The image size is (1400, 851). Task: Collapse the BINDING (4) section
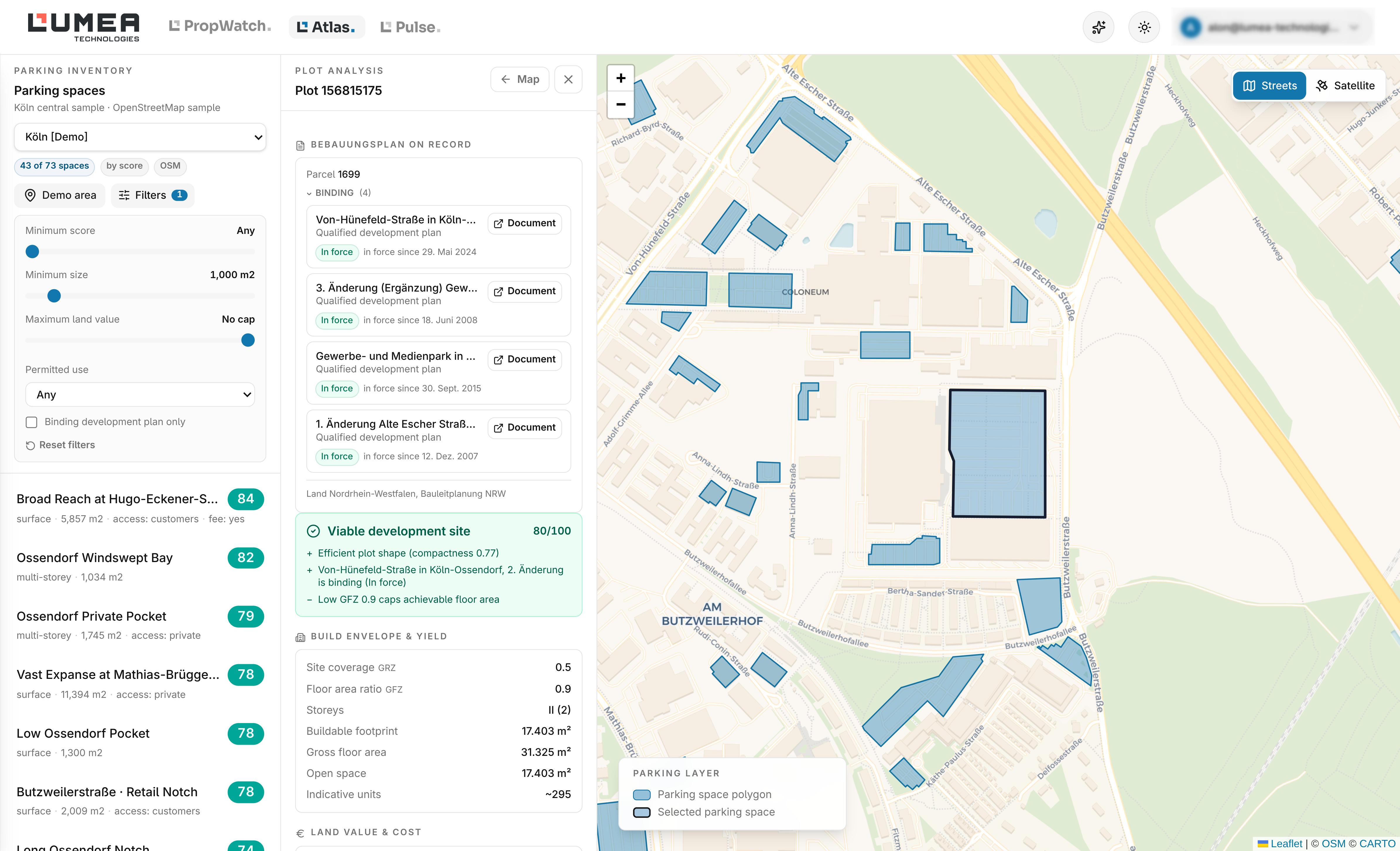pos(339,193)
